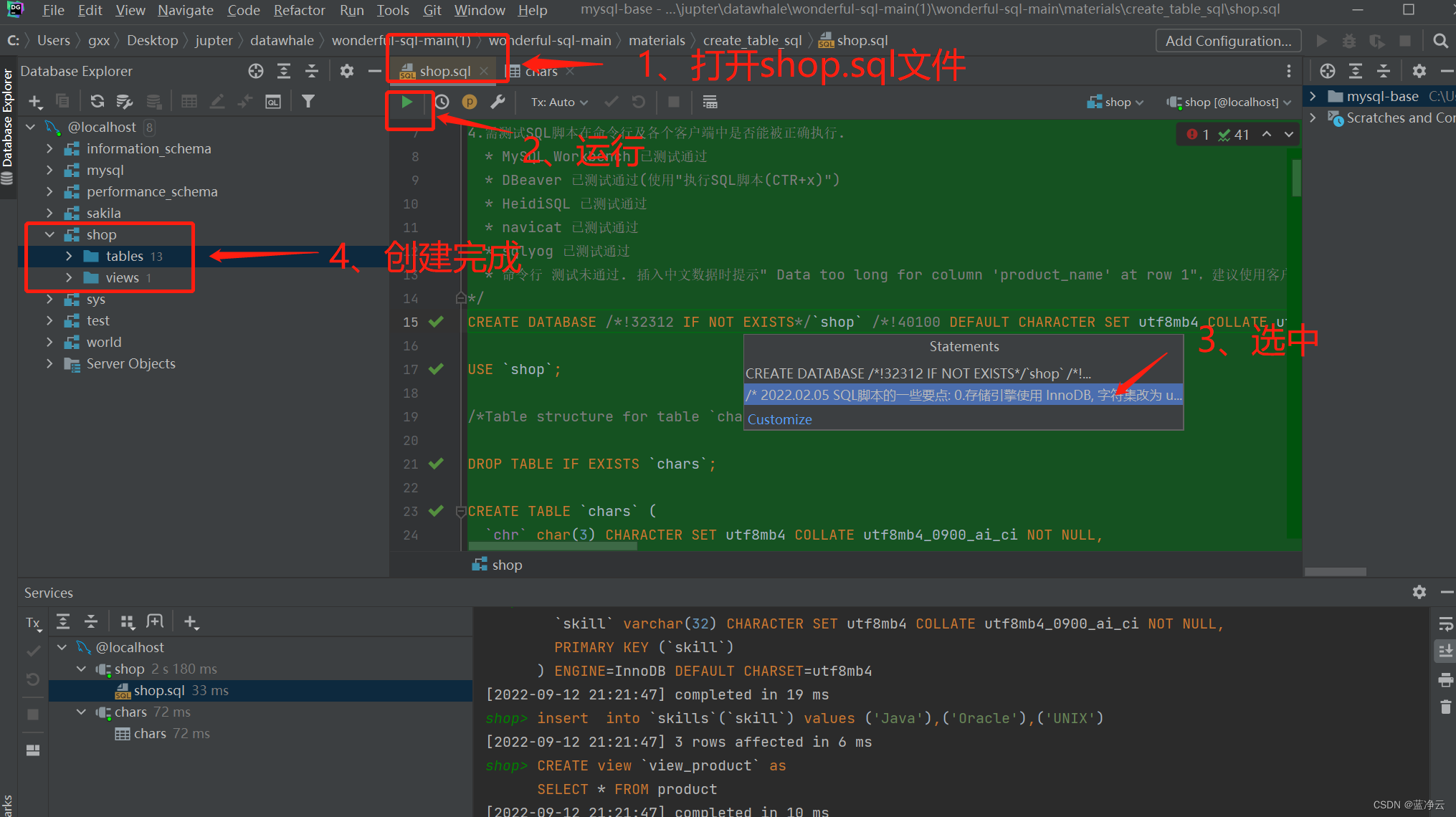Click the Add Configuration button
The width and height of the screenshot is (1456, 817).
[x=1228, y=41]
